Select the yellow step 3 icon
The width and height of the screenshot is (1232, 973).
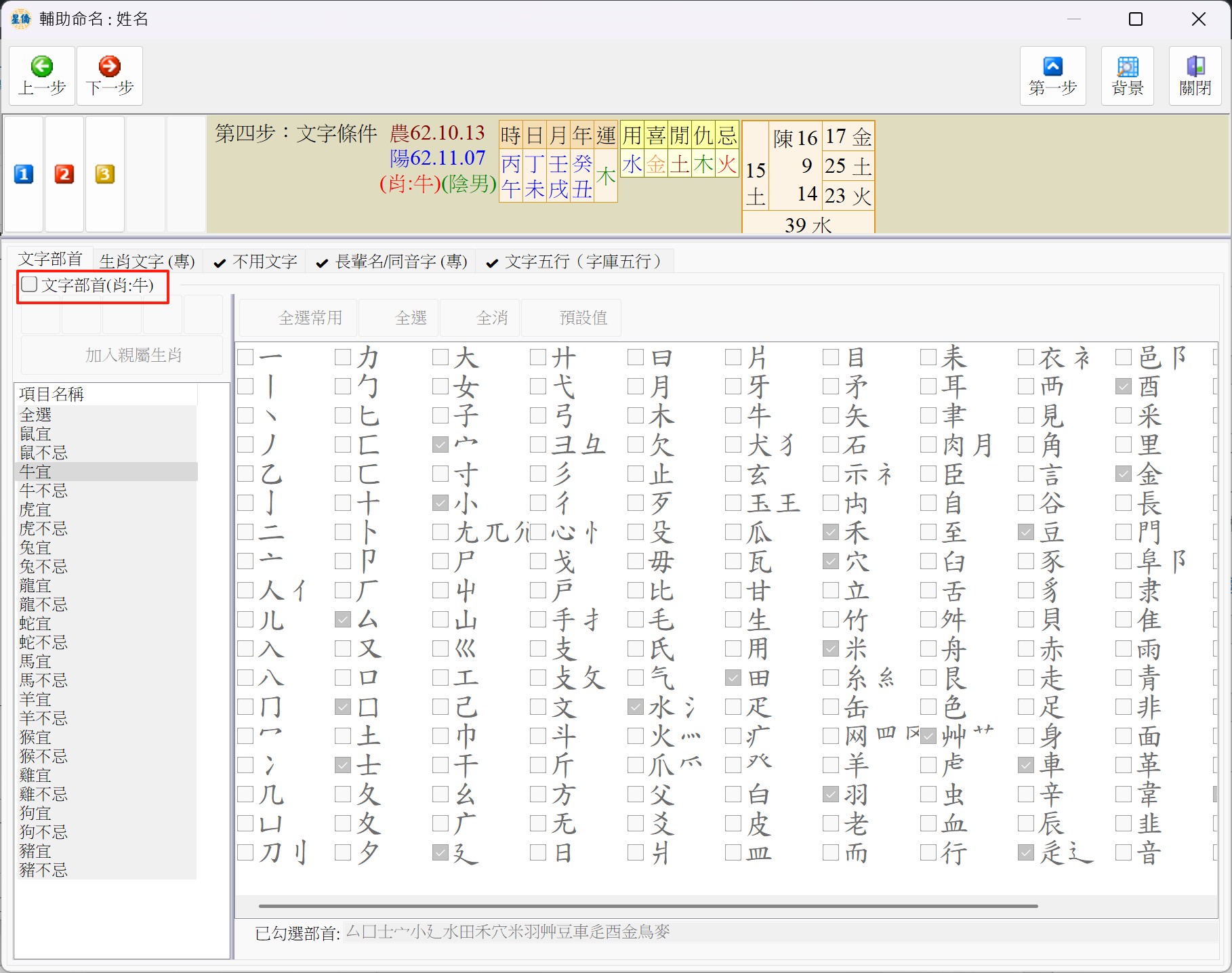[104, 174]
